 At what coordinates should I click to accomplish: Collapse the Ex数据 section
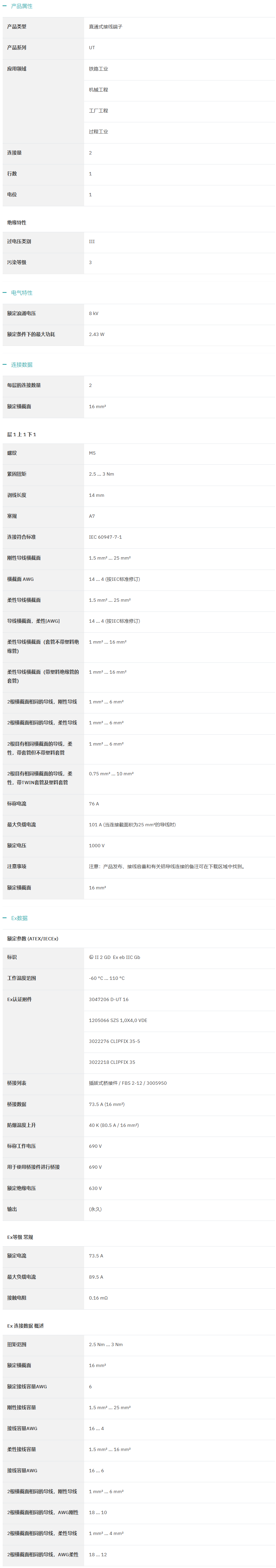click(x=15, y=918)
